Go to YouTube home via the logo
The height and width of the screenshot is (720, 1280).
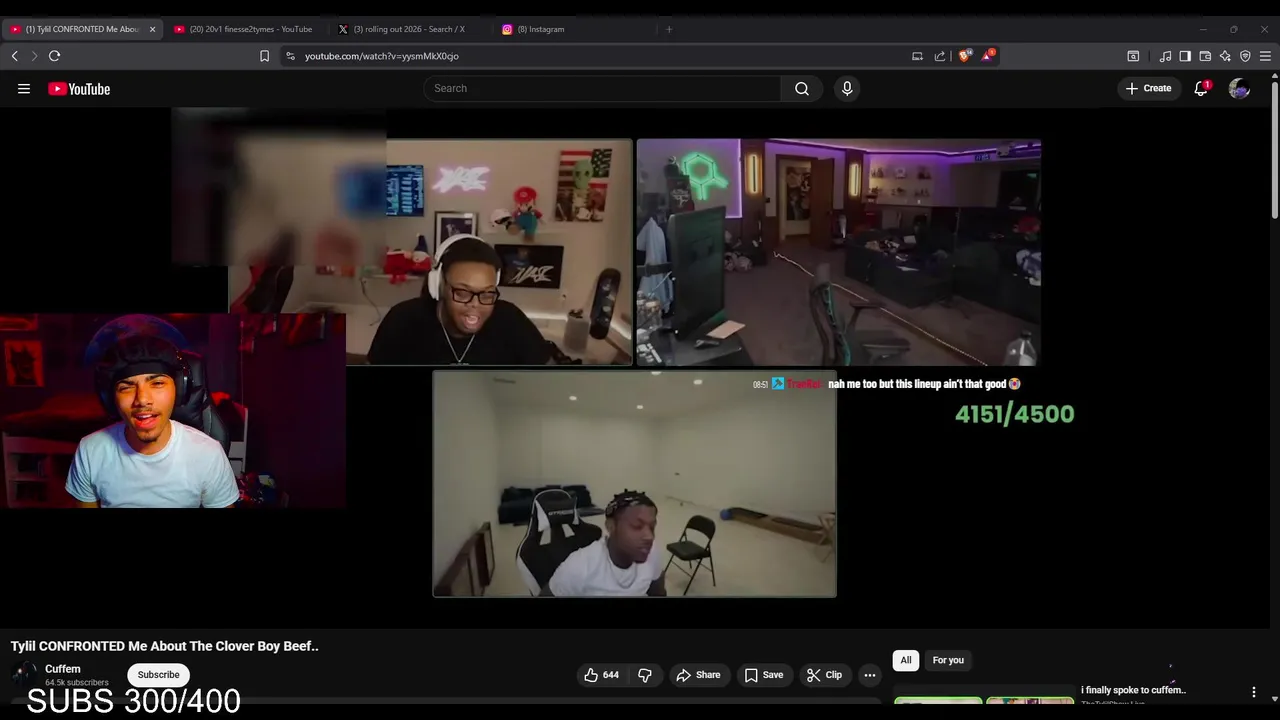point(79,89)
